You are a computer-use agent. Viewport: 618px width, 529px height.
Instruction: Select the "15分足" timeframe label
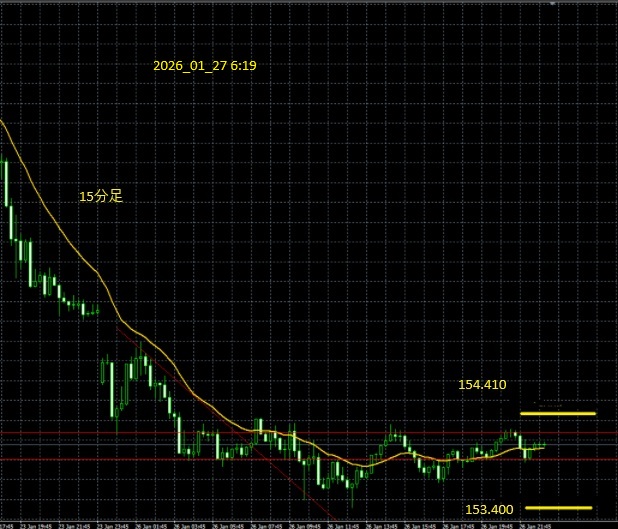click(101, 196)
